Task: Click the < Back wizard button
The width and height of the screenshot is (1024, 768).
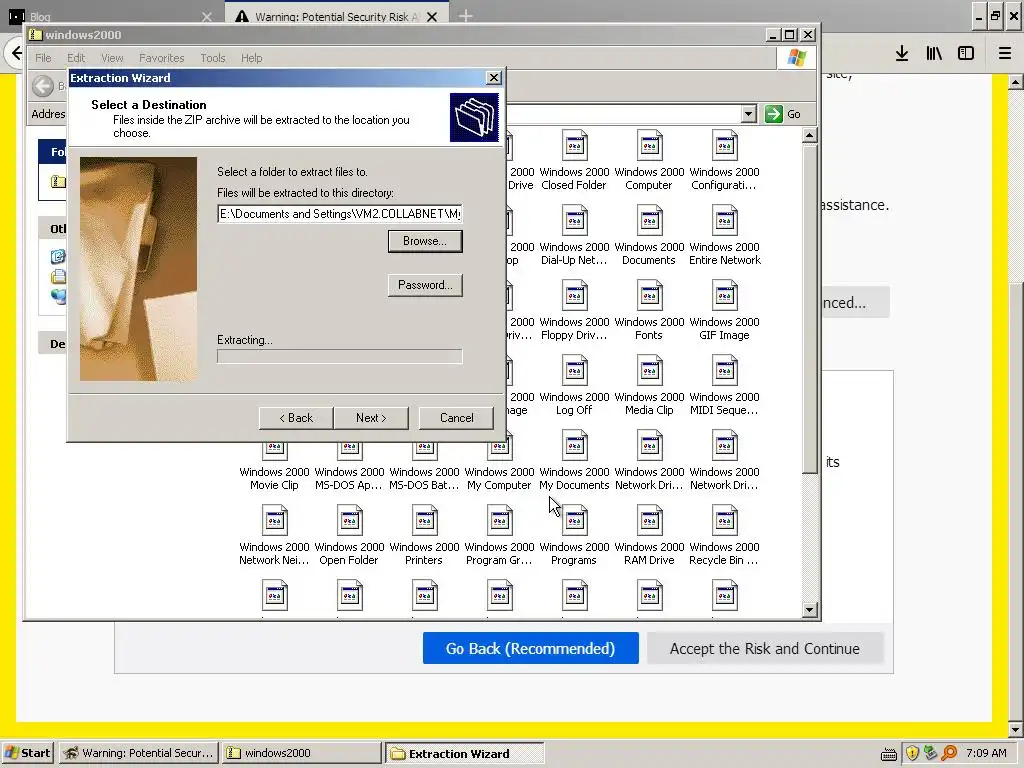Action: [296, 418]
